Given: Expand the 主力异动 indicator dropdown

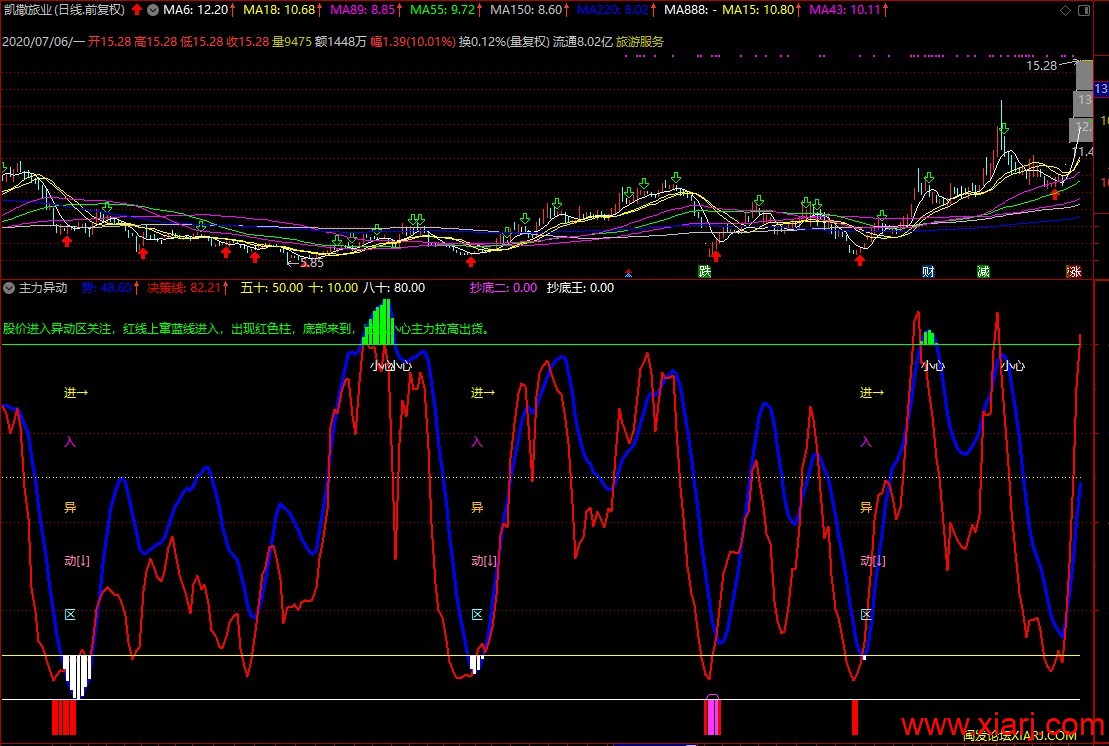Looking at the screenshot, I should [x=8, y=288].
